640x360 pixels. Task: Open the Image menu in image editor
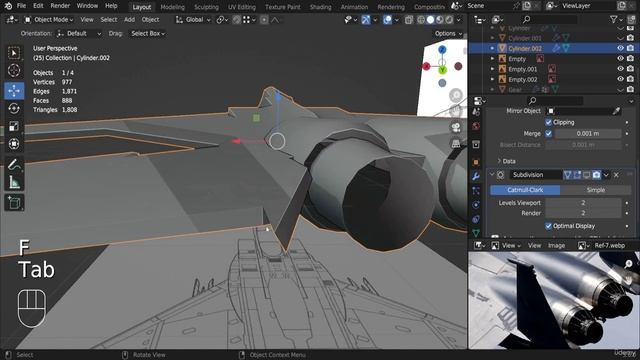556,245
